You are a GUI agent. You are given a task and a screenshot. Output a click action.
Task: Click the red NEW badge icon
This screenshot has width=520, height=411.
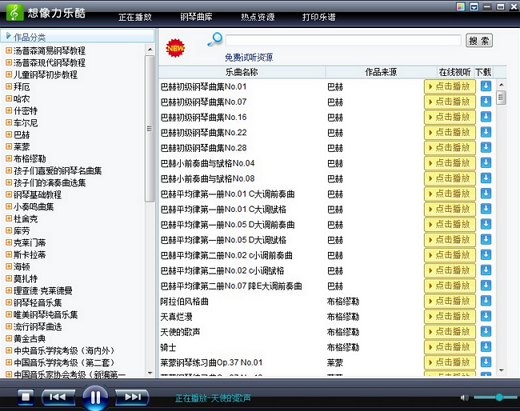click(175, 48)
